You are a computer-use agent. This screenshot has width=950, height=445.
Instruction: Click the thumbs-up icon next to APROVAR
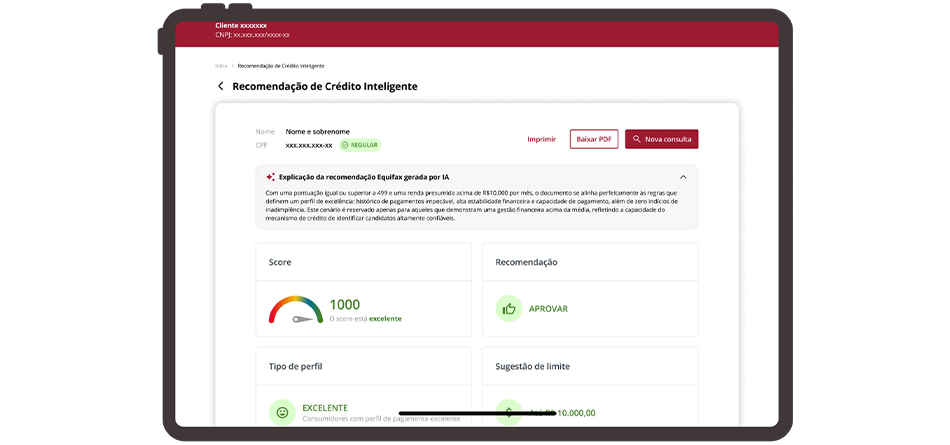(509, 309)
